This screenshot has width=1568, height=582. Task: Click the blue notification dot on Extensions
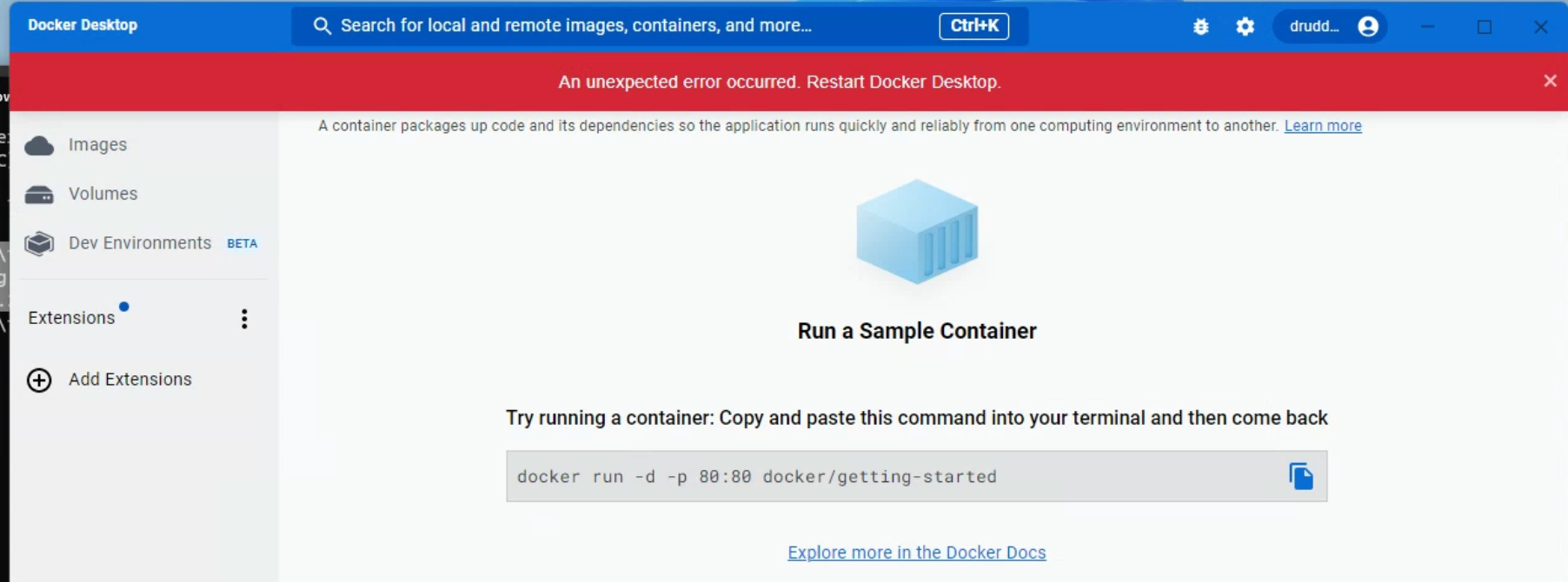(123, 306)
